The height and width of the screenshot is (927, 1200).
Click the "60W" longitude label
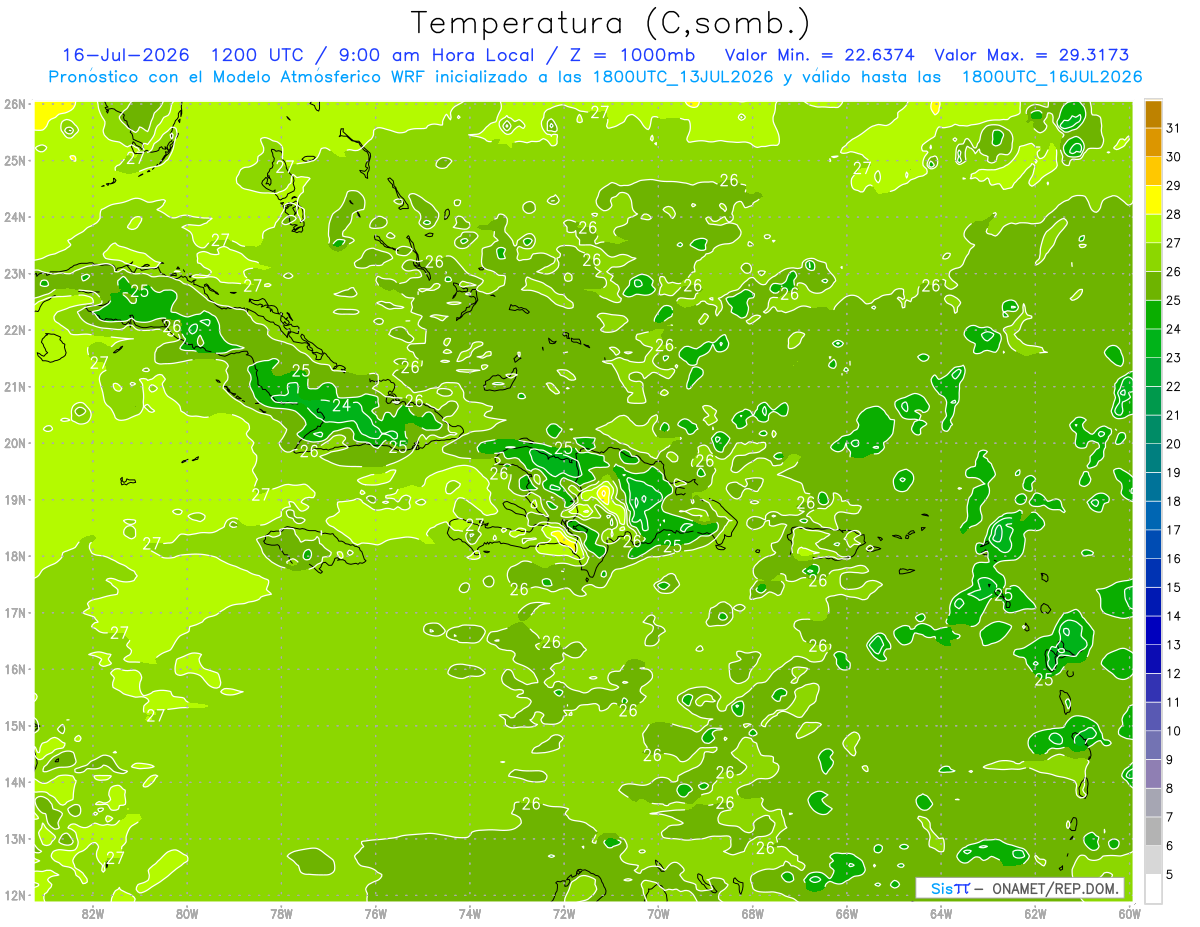(1129, 913)
